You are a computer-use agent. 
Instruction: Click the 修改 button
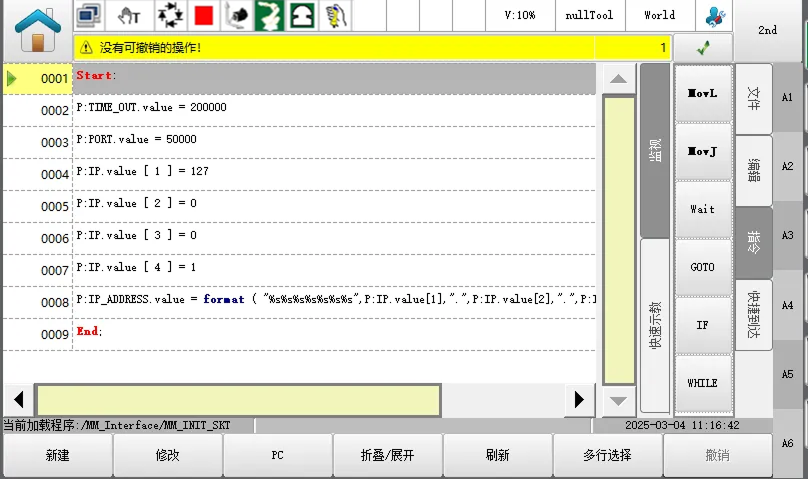[x=167, y=455]
